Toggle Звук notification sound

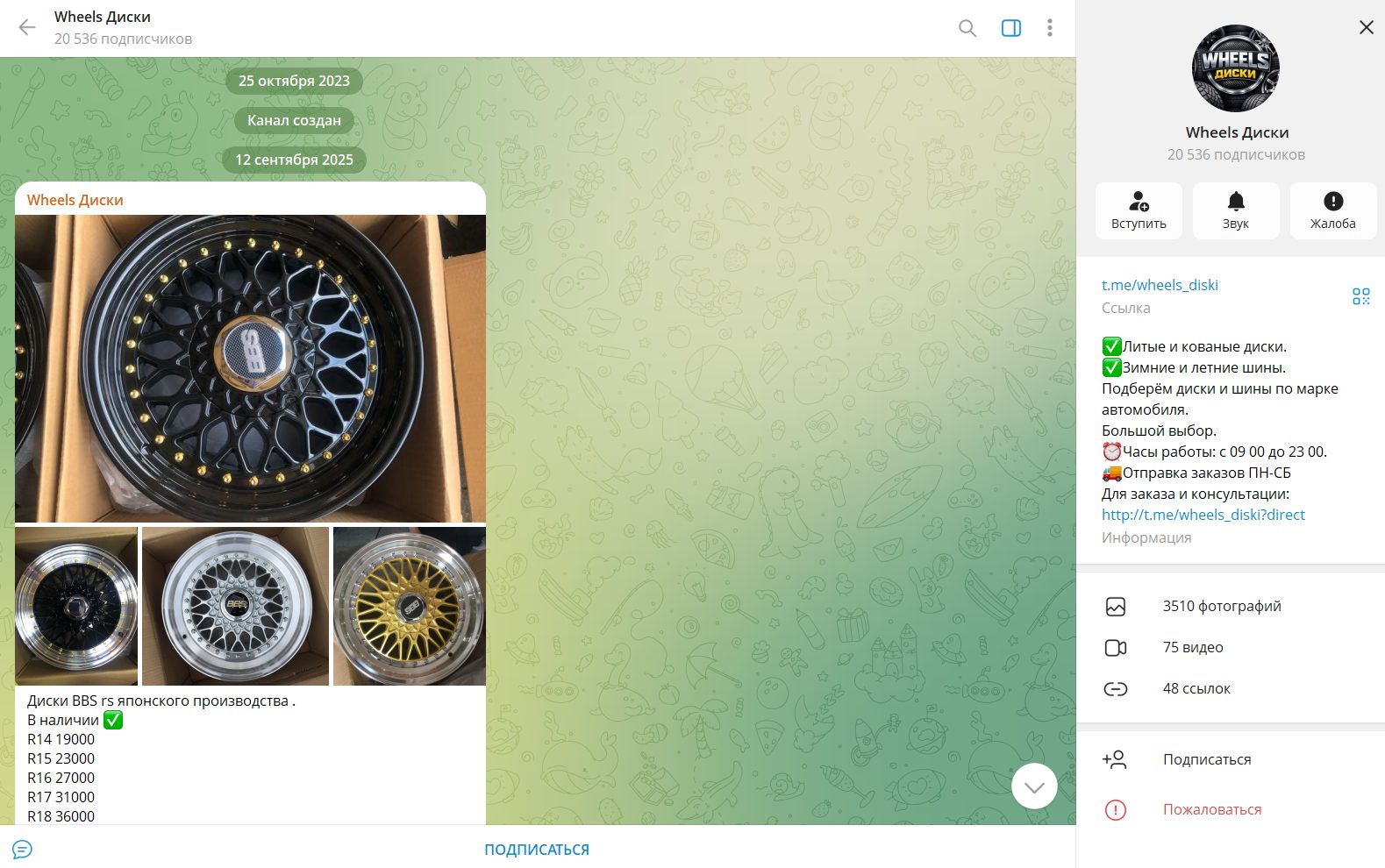(1235, 210)
